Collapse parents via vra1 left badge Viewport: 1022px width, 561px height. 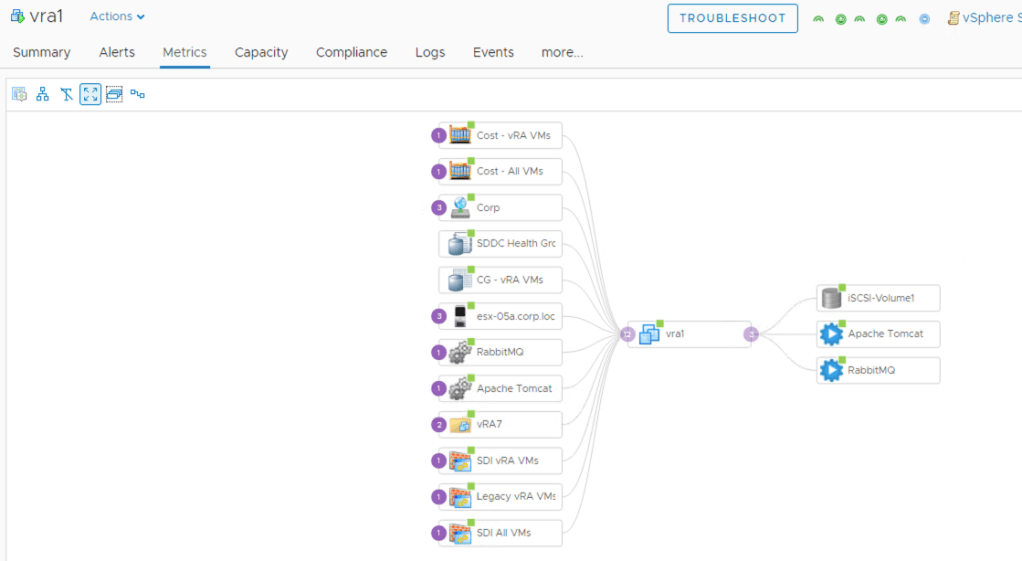pyautogui.click(x=627, y=334)
